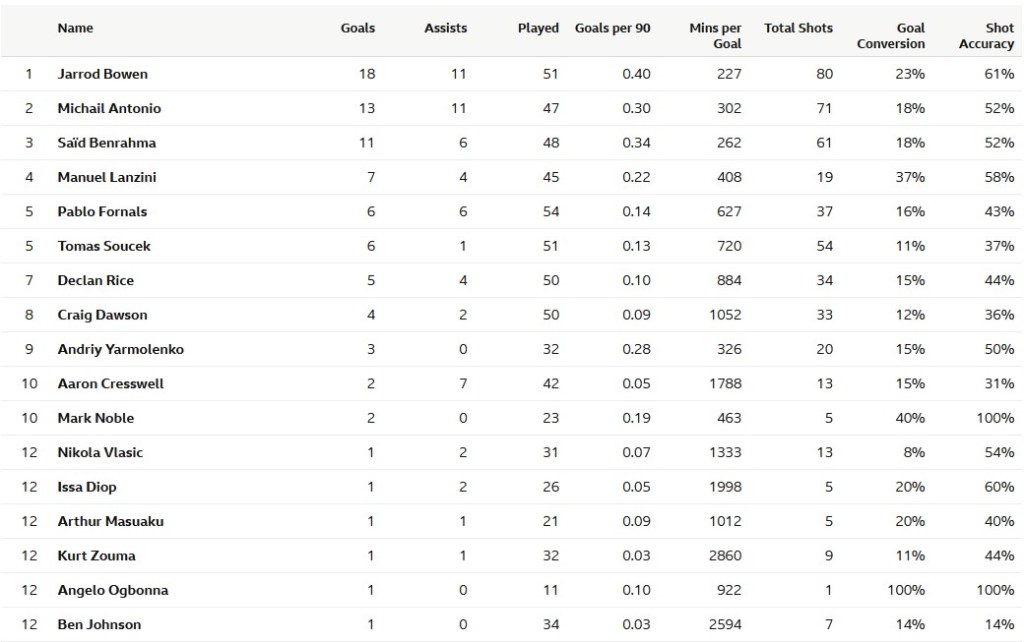Image resolution: width=1024 pixels, height=642 pixels.
Task: Select Craig Dawson row name
Action: coord(102,315)
